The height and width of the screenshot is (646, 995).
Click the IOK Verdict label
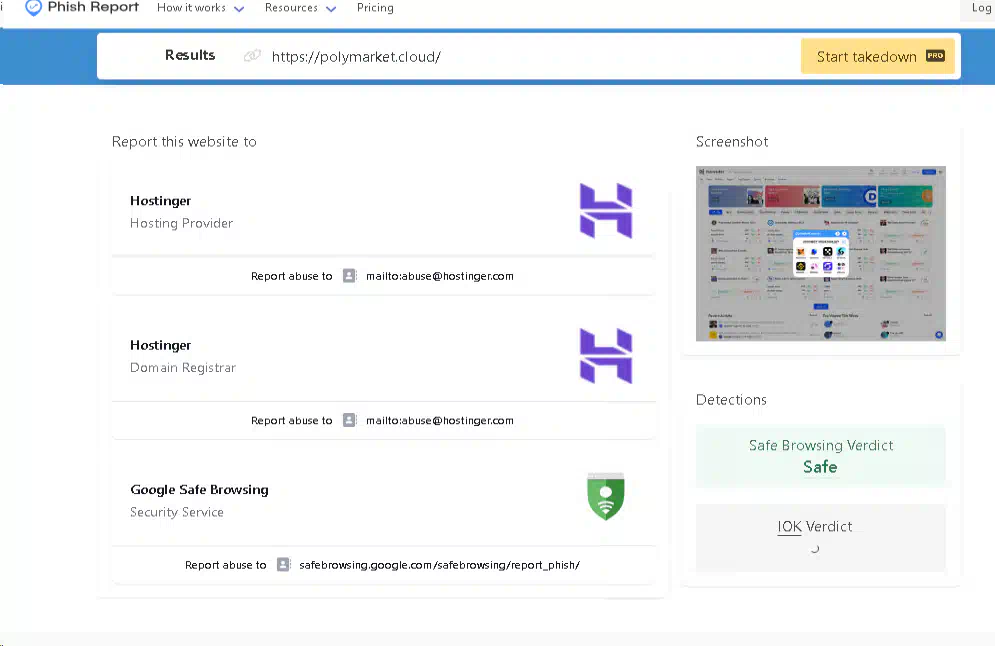point(815,527)
